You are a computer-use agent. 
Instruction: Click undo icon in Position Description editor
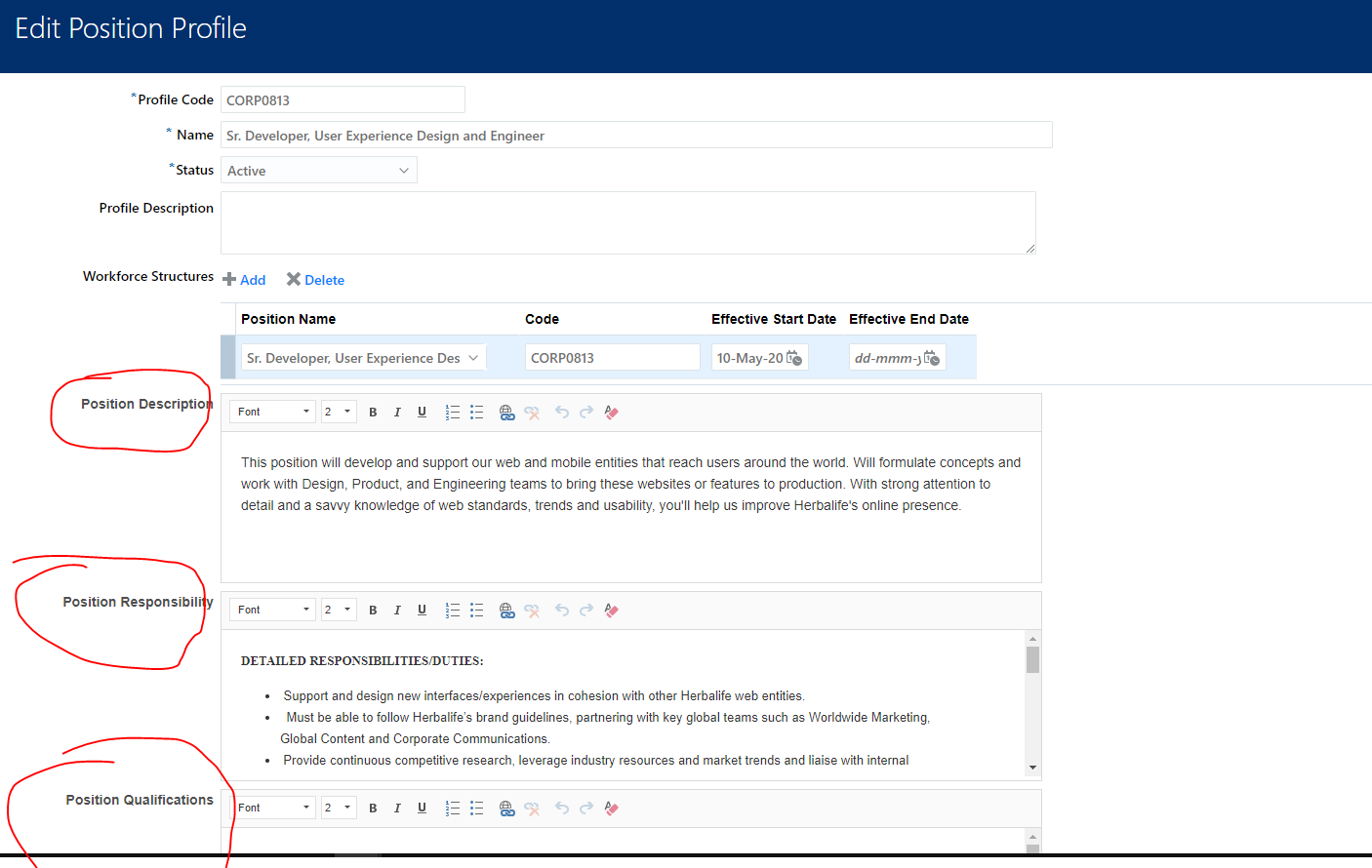(x=561, y=412)
